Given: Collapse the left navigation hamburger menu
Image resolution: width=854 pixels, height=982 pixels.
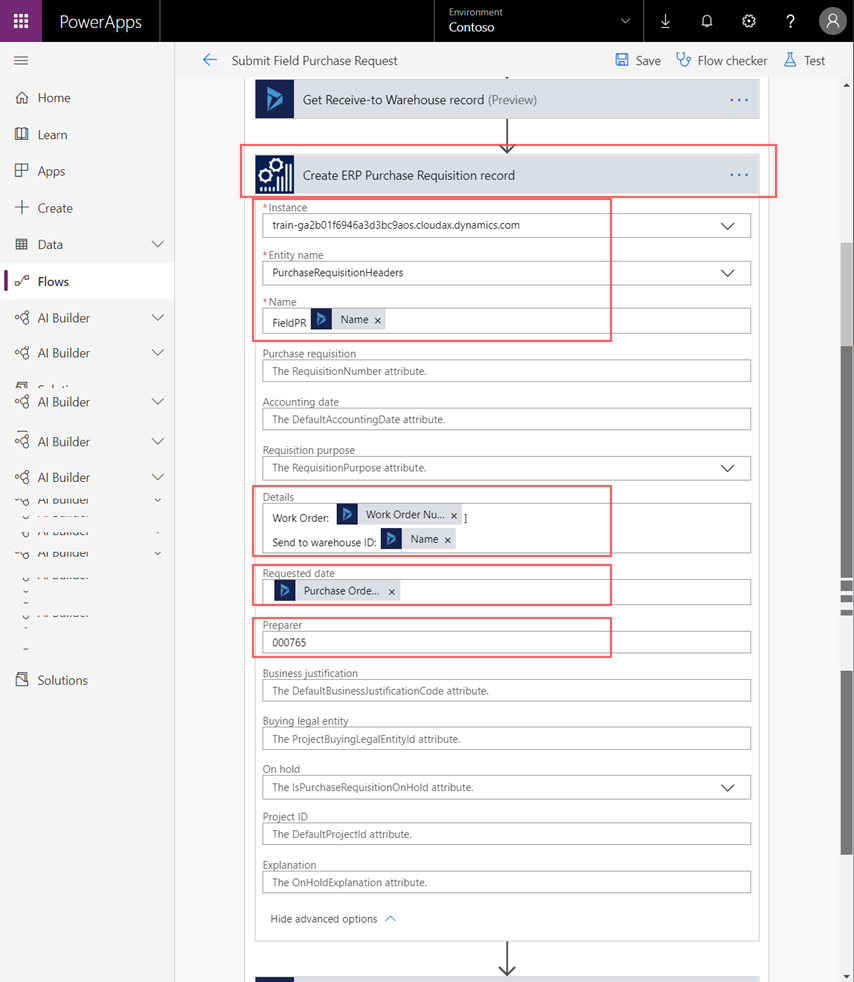Looking at the screenshot, I should click(x=21, y=61).
